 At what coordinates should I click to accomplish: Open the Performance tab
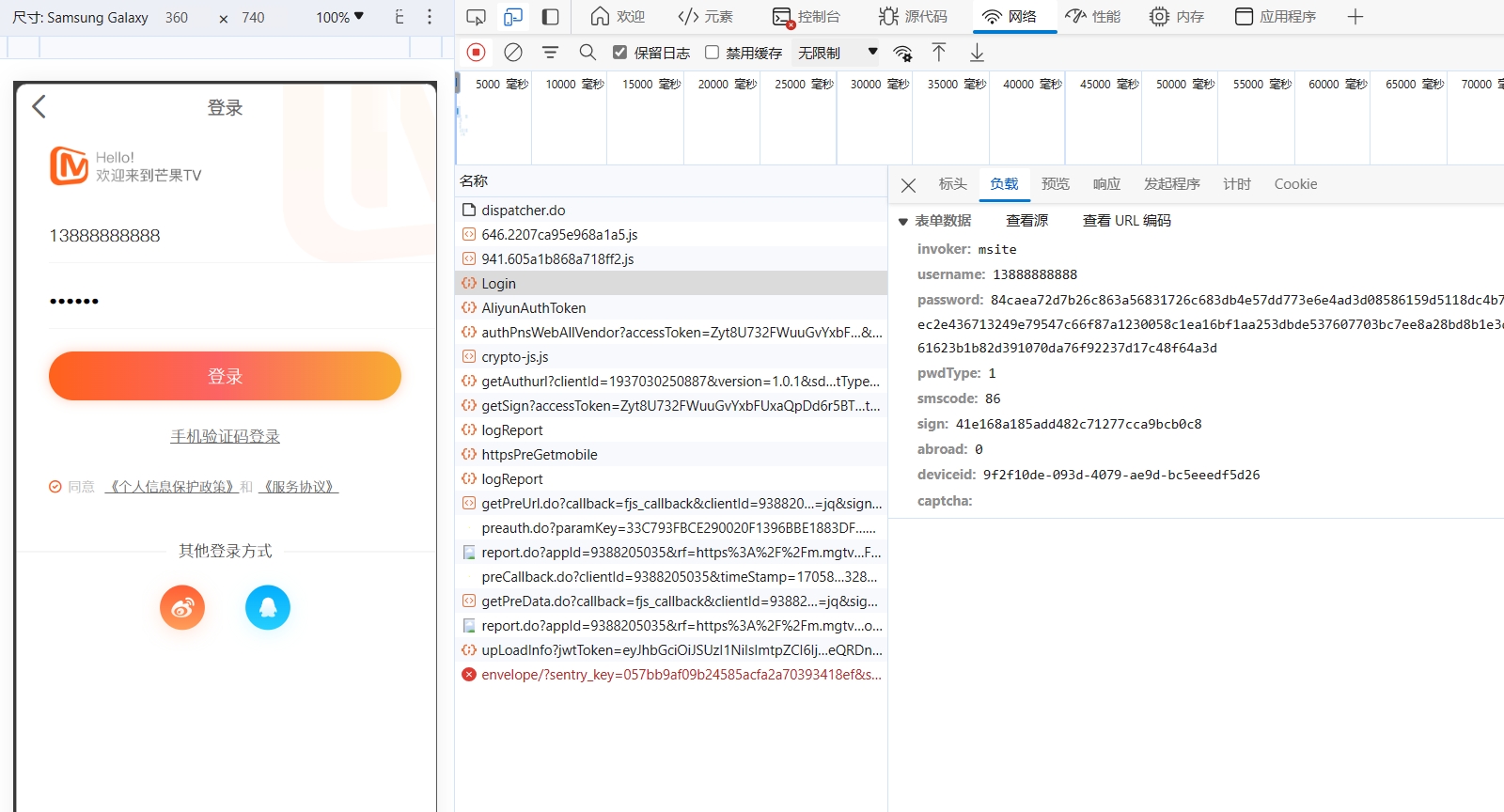coord(1093,17)
